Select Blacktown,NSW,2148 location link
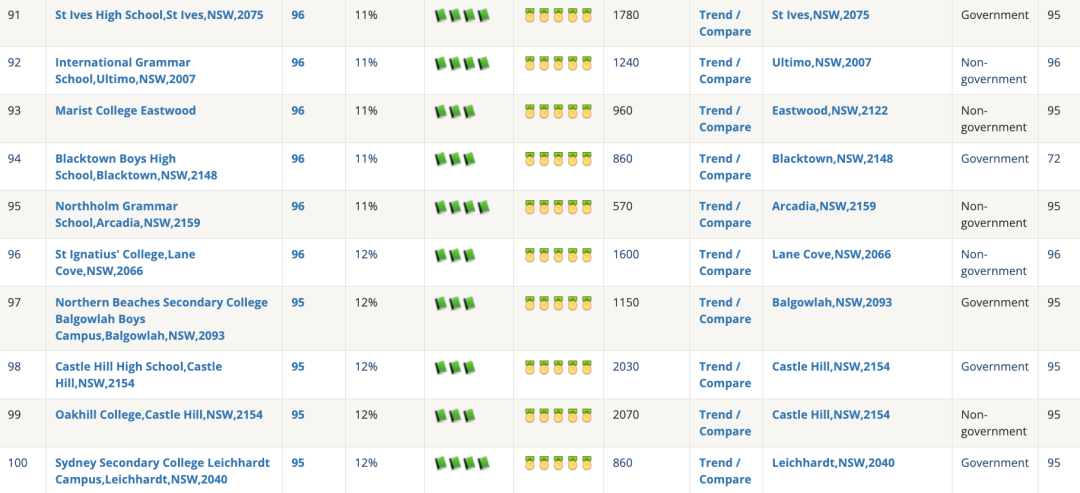1080x493 pixels. (832, 158)
